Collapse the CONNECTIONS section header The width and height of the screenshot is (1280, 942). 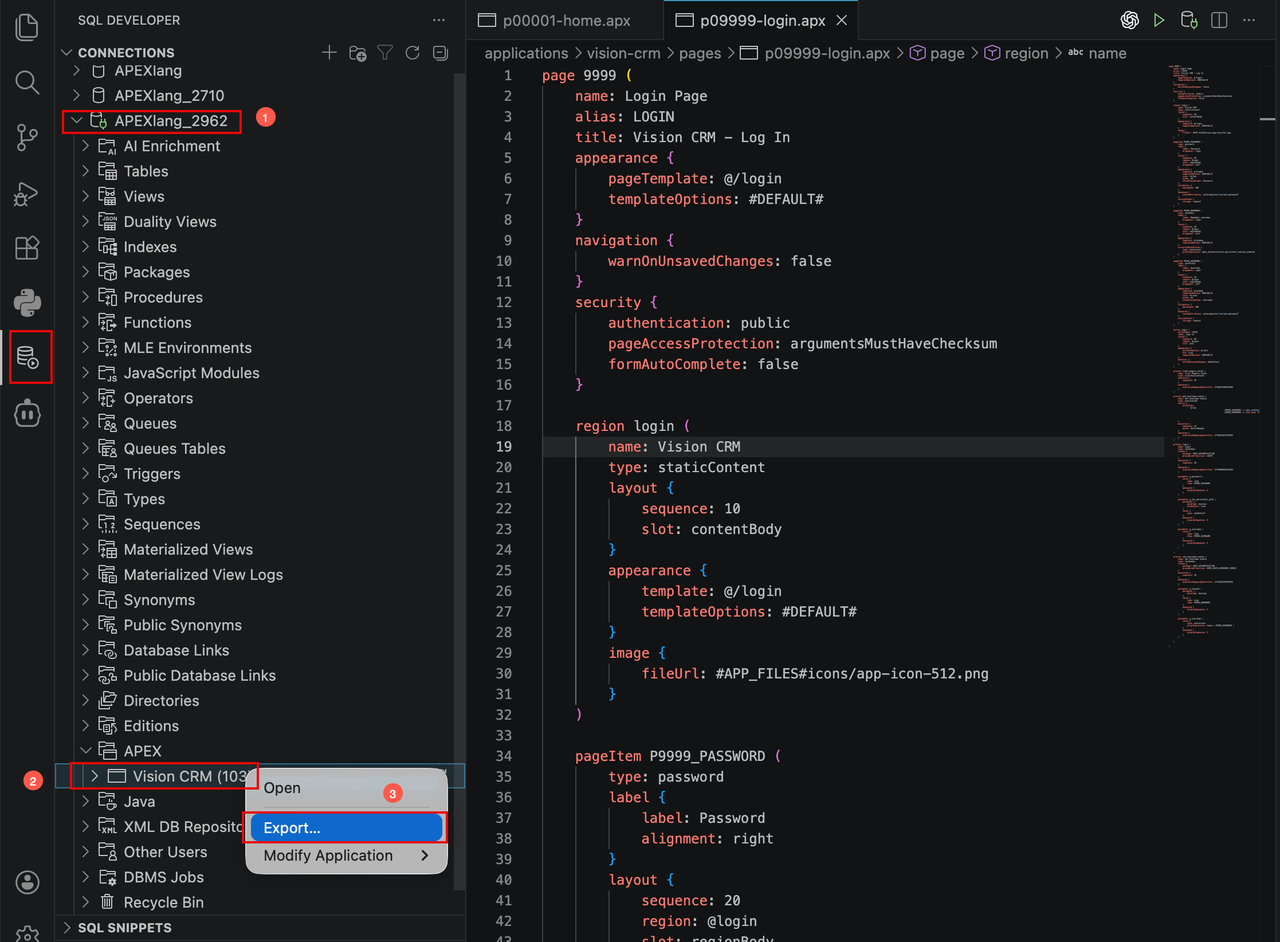pyautogui.click(x=126, y=53)
